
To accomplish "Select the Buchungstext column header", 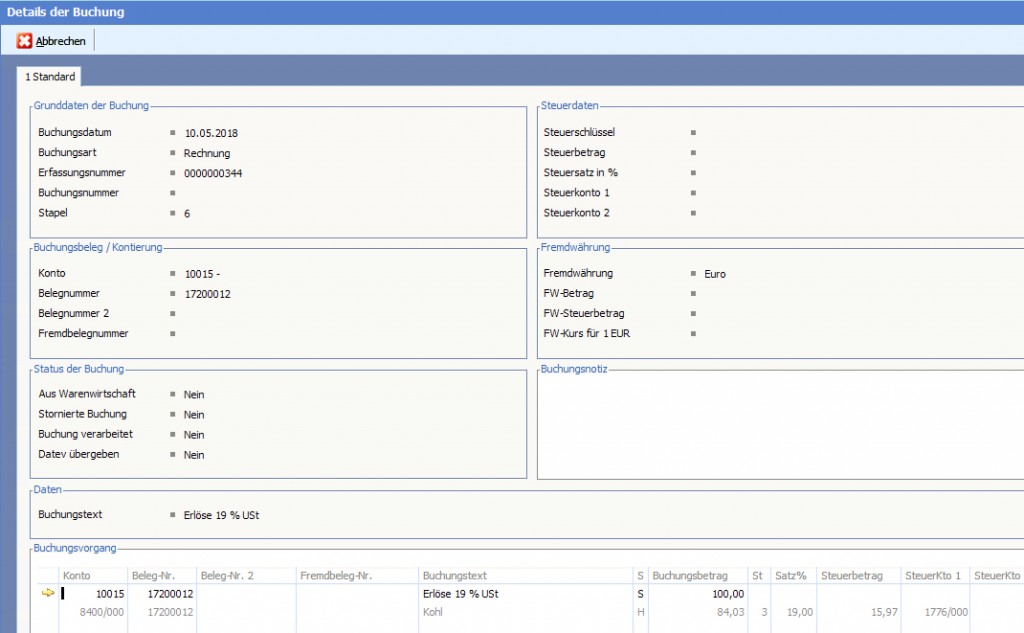I will [x=455, y=576].
